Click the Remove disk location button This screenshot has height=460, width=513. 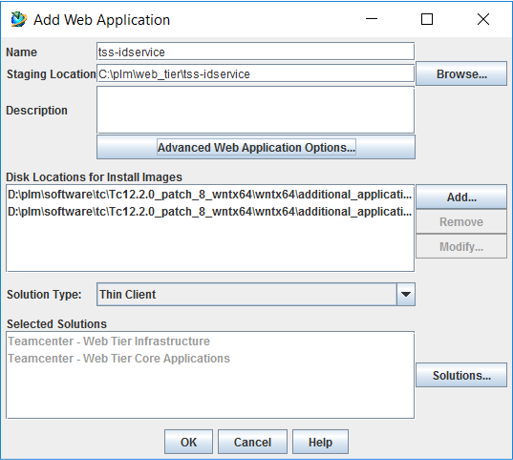[x=461, y=222]
